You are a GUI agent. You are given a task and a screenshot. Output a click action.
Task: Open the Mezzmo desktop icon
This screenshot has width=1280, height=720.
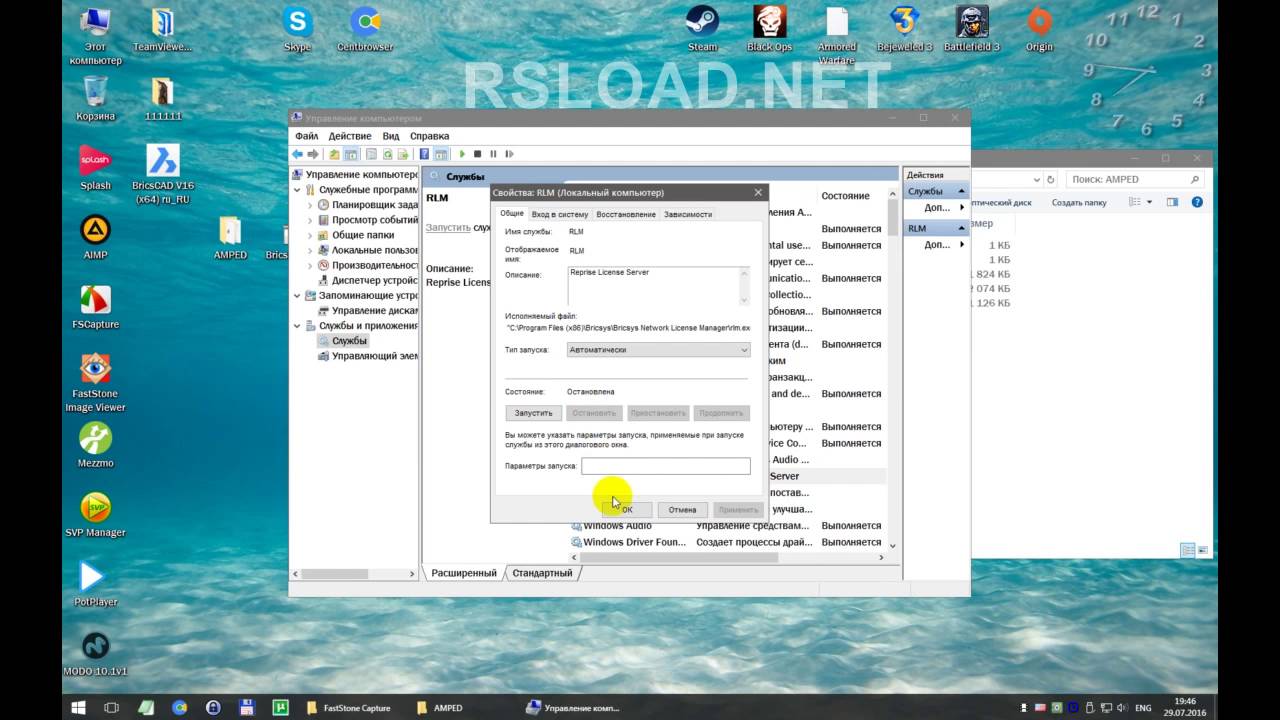tap(95, 445)
